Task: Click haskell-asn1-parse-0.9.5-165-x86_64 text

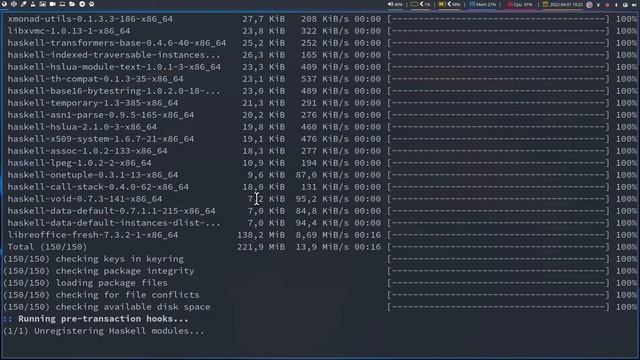Action: pos(101,115)
